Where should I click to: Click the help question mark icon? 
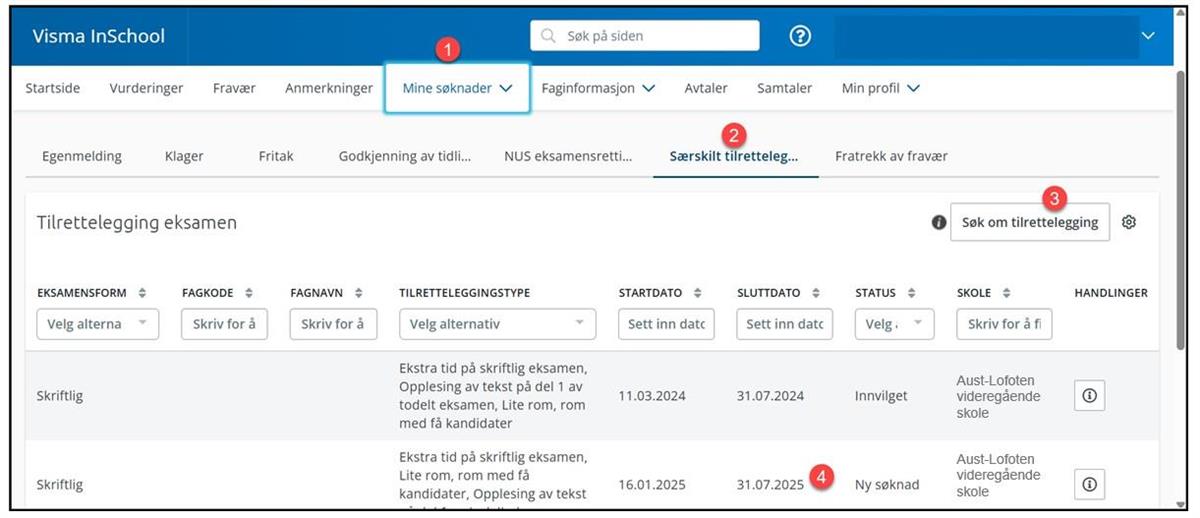click(x=799, y=36)
